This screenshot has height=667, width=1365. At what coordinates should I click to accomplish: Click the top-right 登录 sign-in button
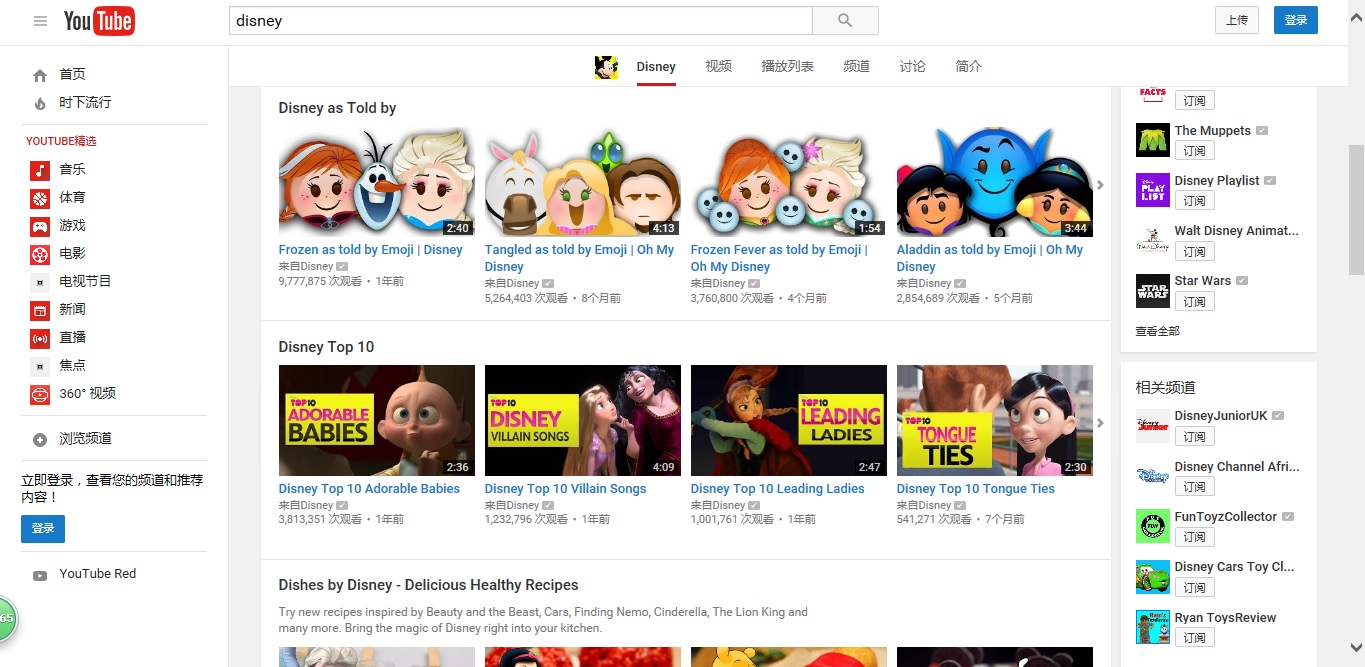point(1296,20)
